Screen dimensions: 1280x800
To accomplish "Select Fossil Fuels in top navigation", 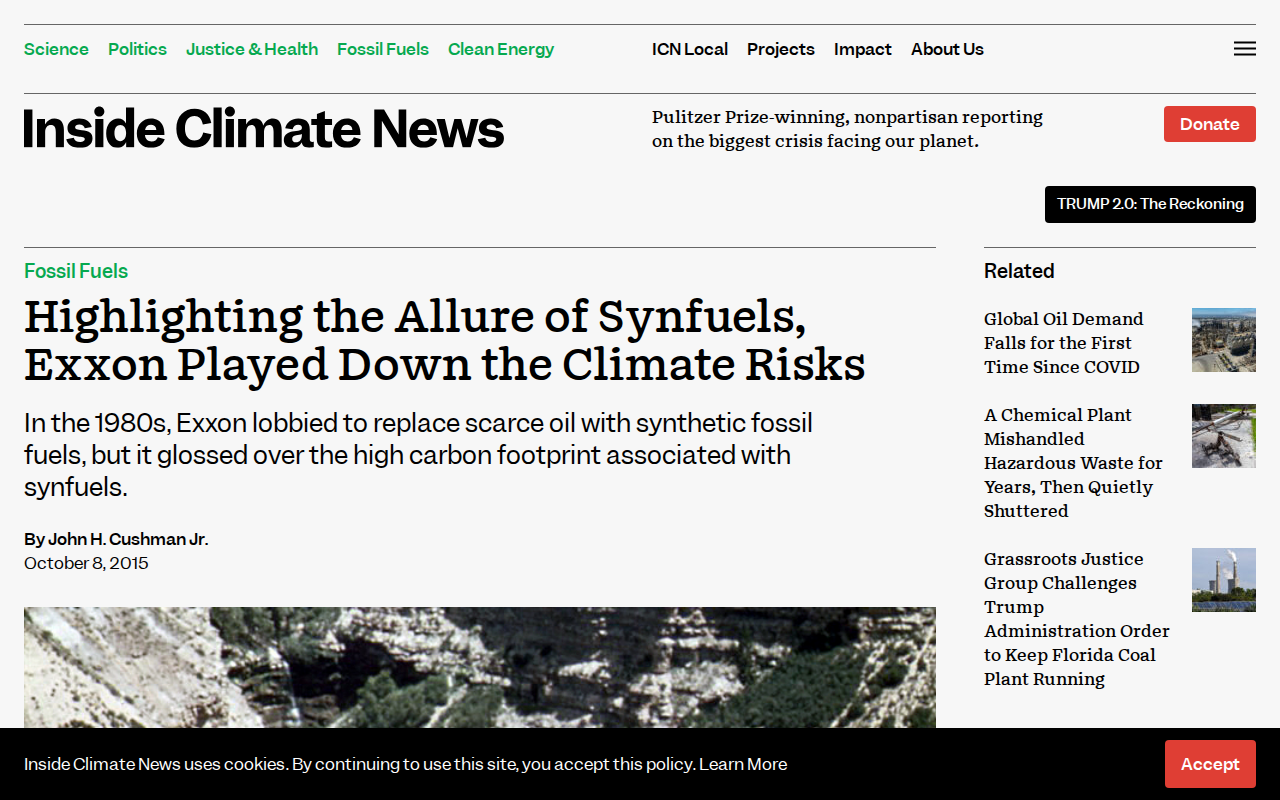I will [383, 49].
